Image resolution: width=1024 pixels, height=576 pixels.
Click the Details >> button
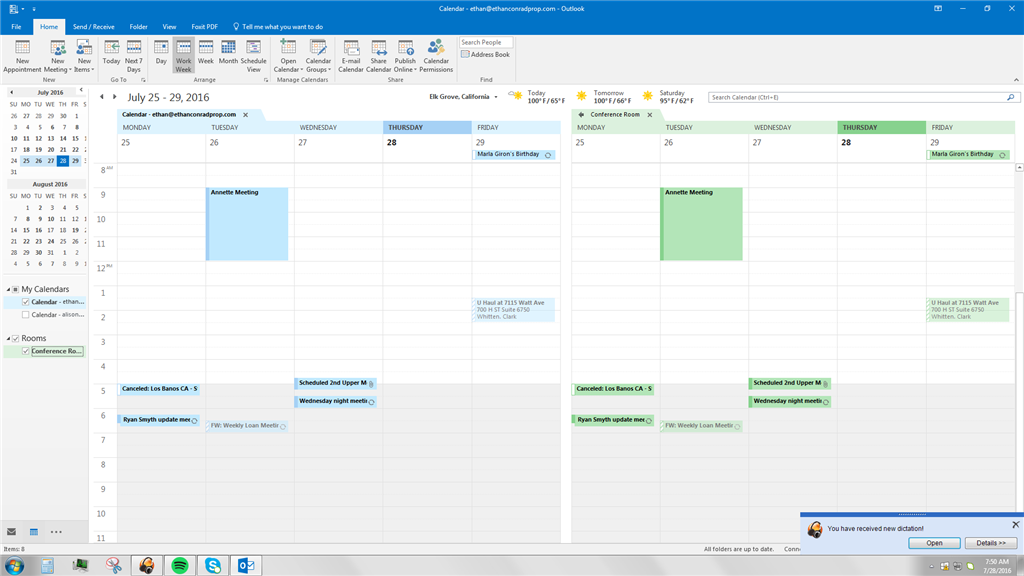point(991,543)
